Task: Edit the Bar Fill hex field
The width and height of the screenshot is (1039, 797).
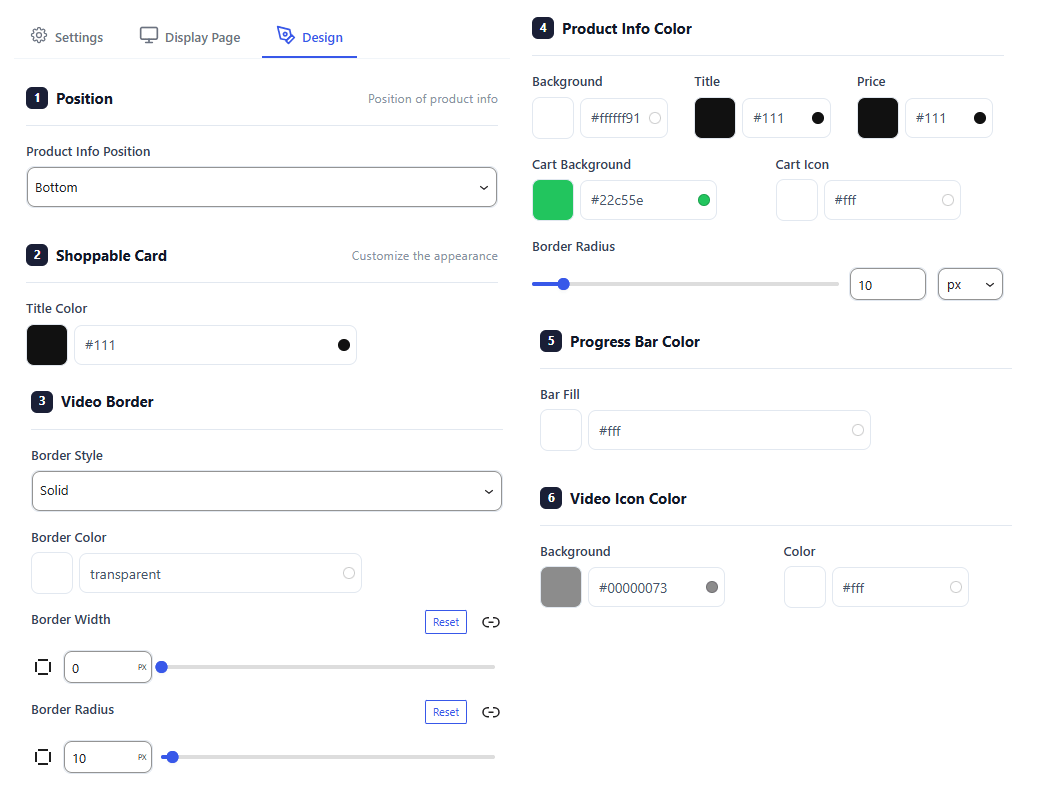Action: coord(730,431)
